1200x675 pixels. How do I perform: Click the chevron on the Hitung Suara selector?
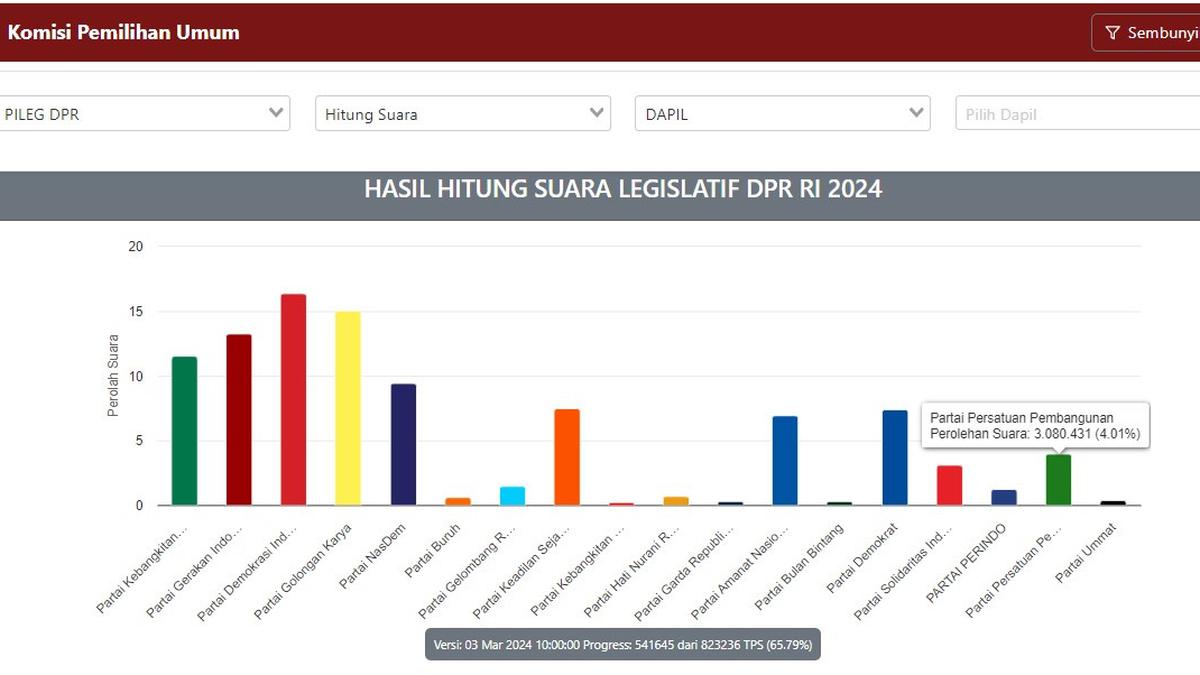(596, 113)
